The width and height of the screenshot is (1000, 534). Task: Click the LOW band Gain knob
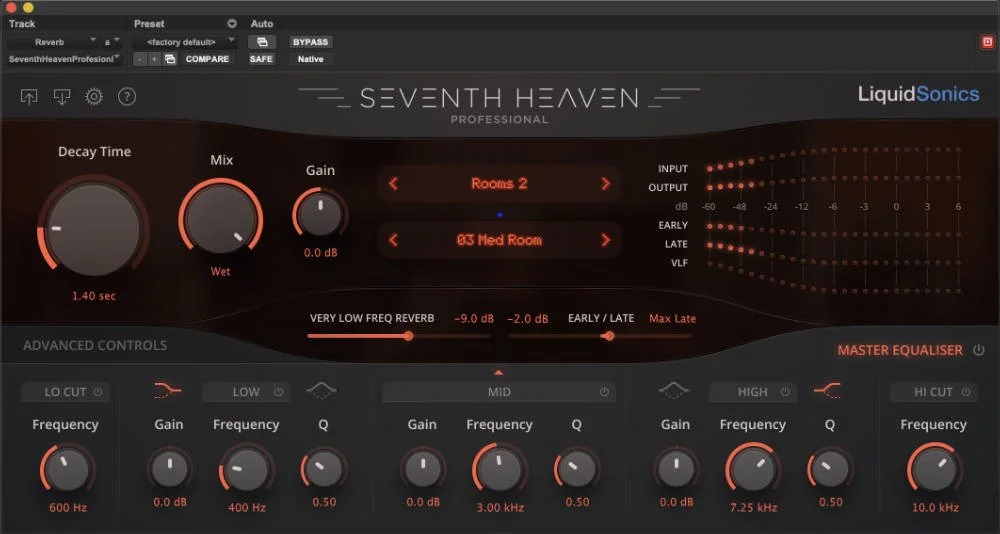[x=170, y=469]
